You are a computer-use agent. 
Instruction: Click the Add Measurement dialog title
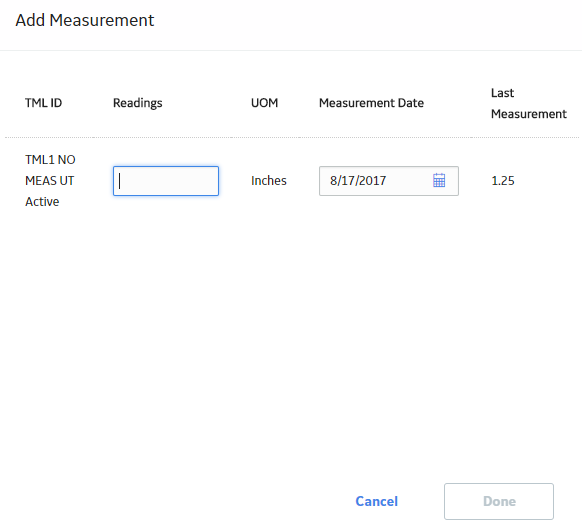point(85,20)
